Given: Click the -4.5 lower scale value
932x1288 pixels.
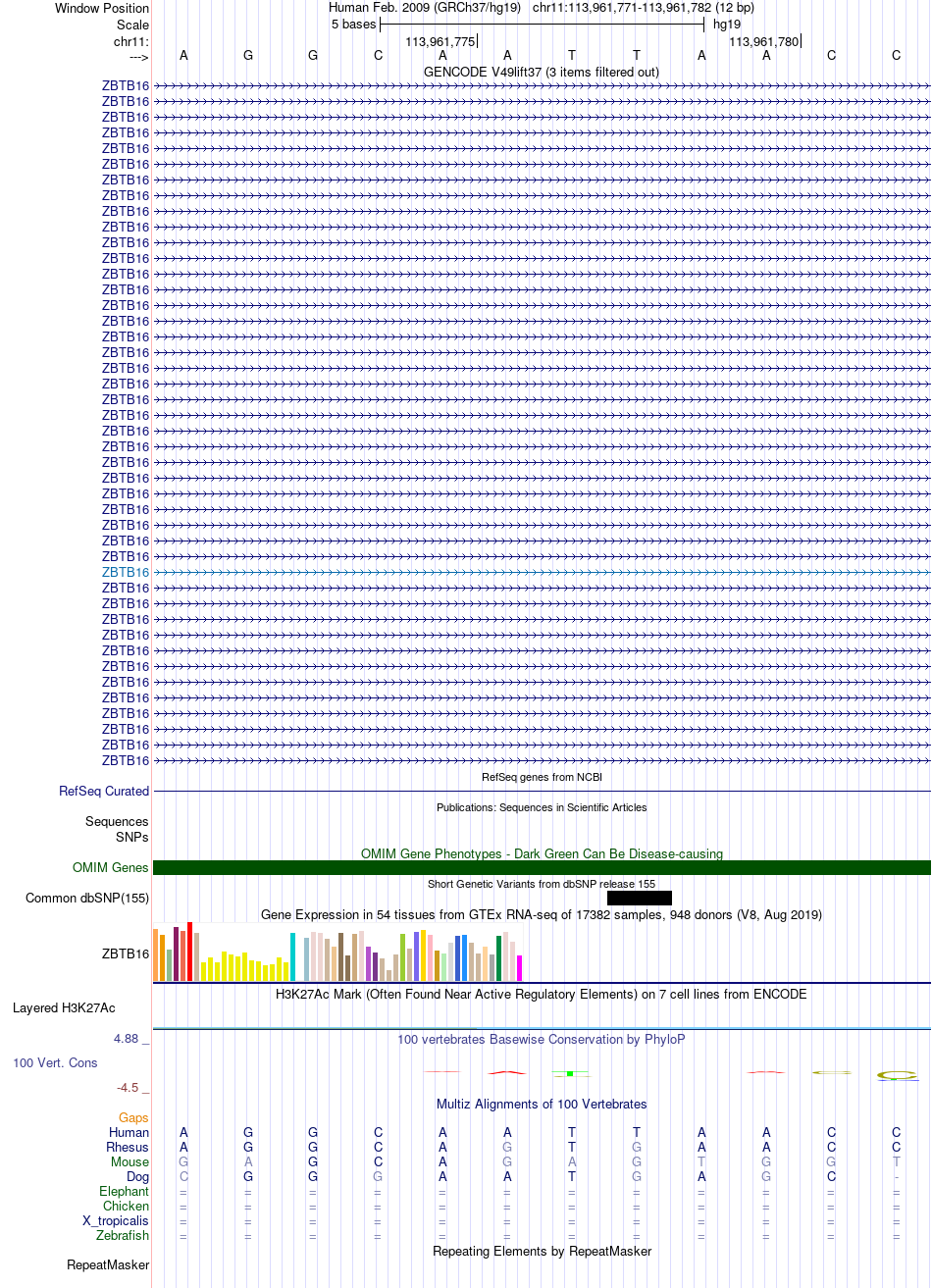Looking at the screenshot, I should tap(129, 1088).
